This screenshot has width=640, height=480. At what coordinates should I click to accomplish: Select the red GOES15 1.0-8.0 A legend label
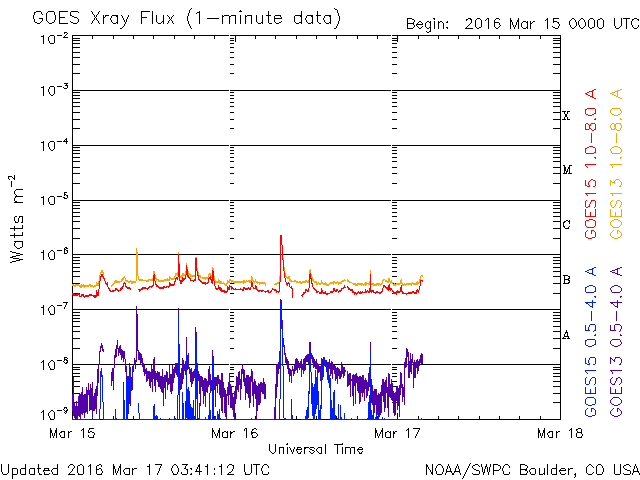click(x=591, y=164)
